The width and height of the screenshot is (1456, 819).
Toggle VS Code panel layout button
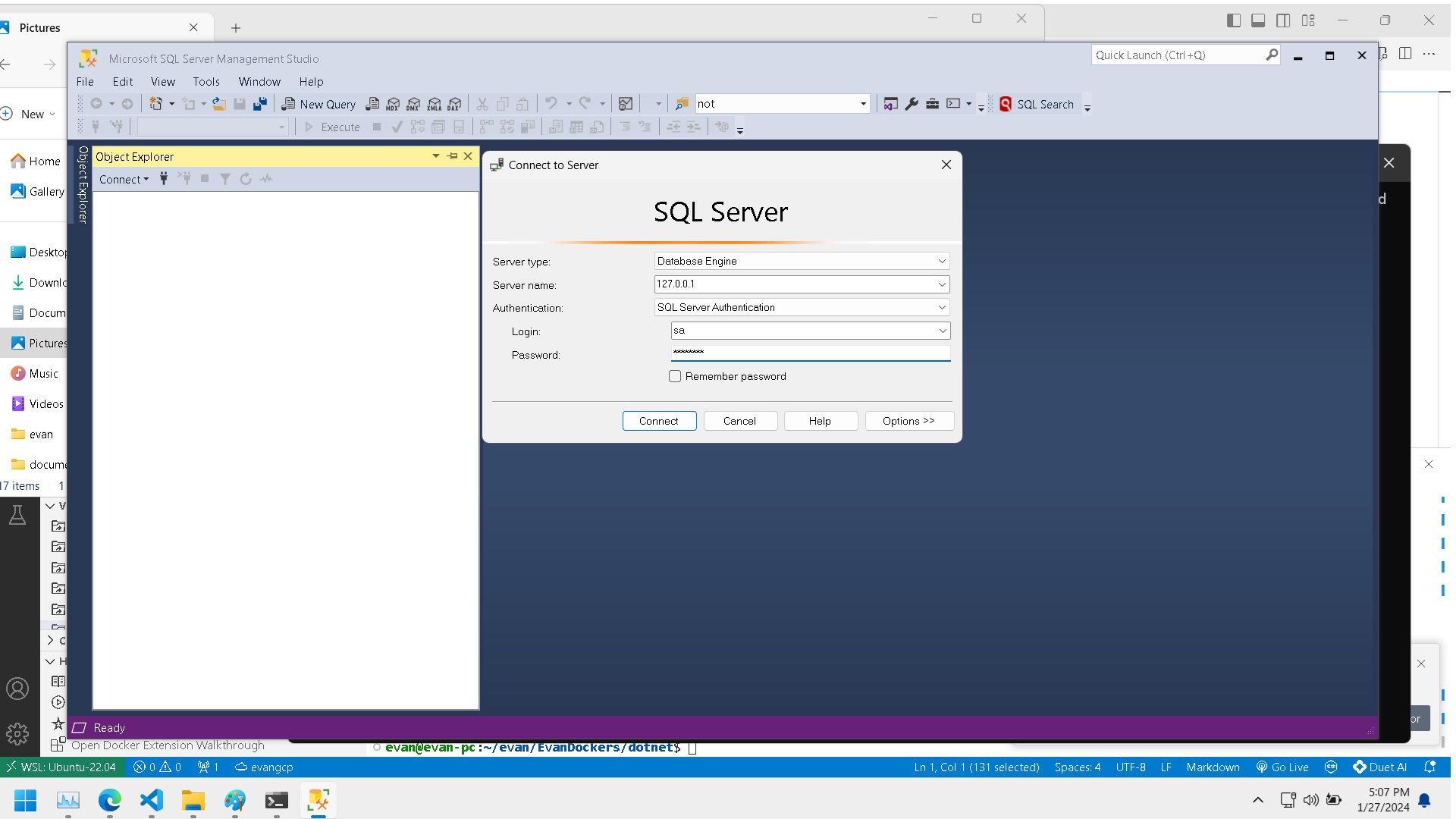1258,20
